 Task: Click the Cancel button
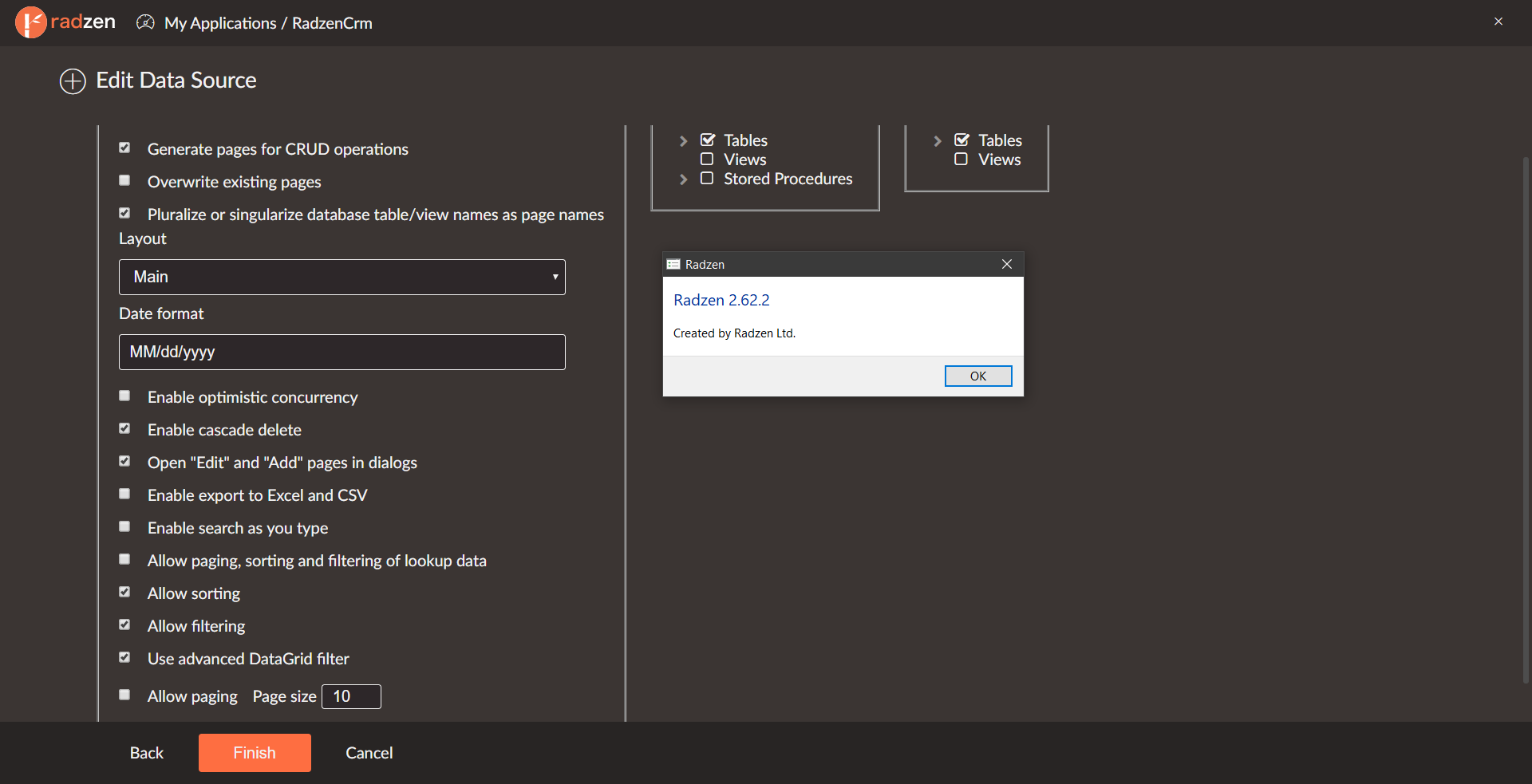369,753
